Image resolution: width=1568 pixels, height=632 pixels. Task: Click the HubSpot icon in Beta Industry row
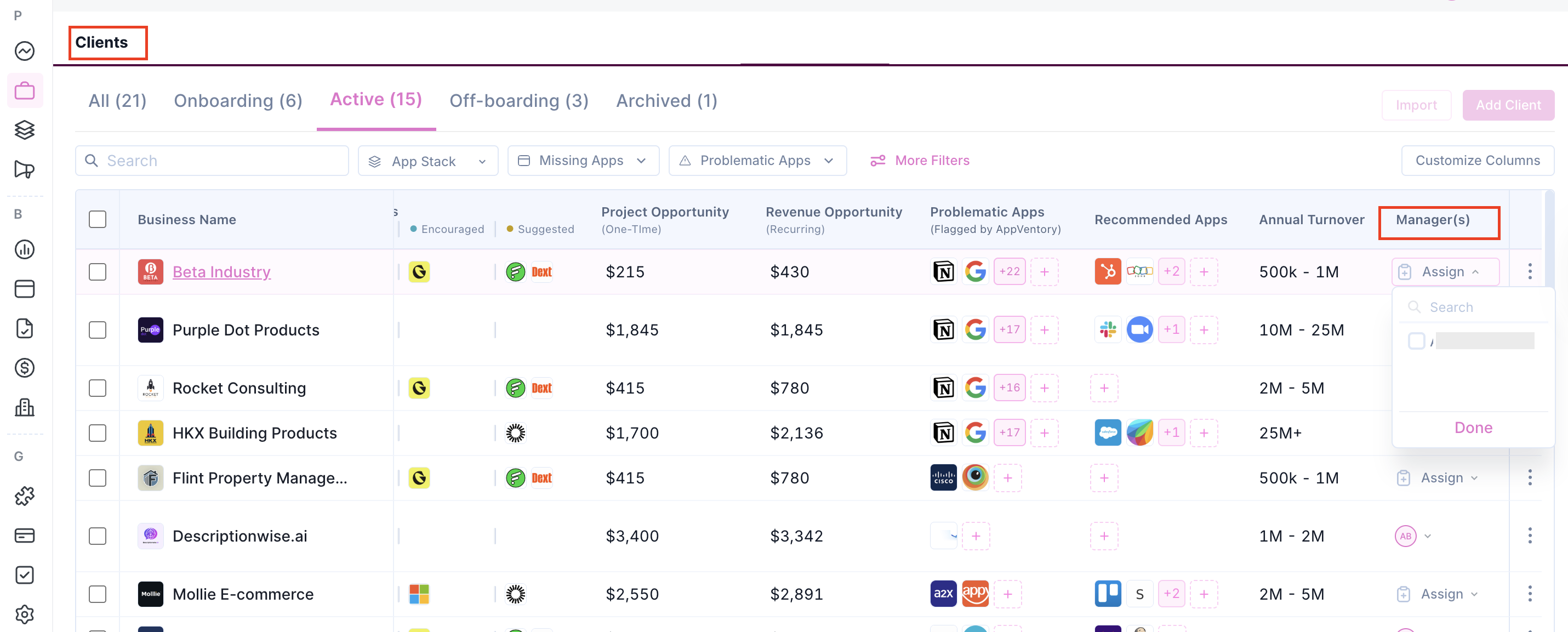(1107, 271)
